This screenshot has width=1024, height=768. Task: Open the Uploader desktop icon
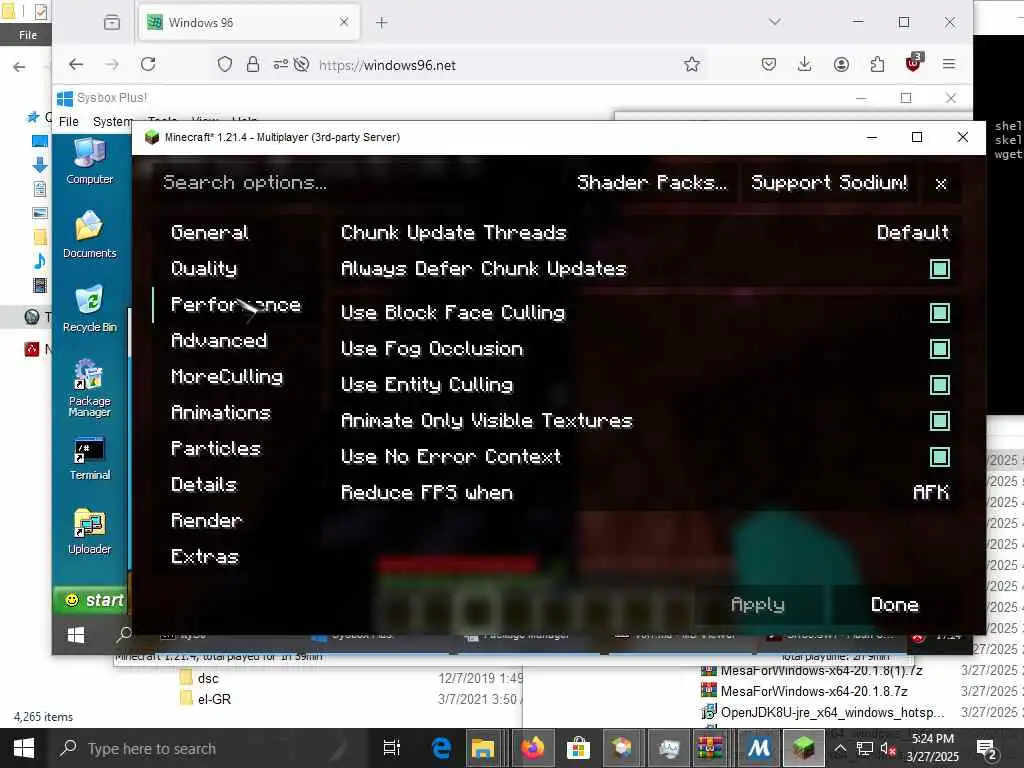coord(89,531)
